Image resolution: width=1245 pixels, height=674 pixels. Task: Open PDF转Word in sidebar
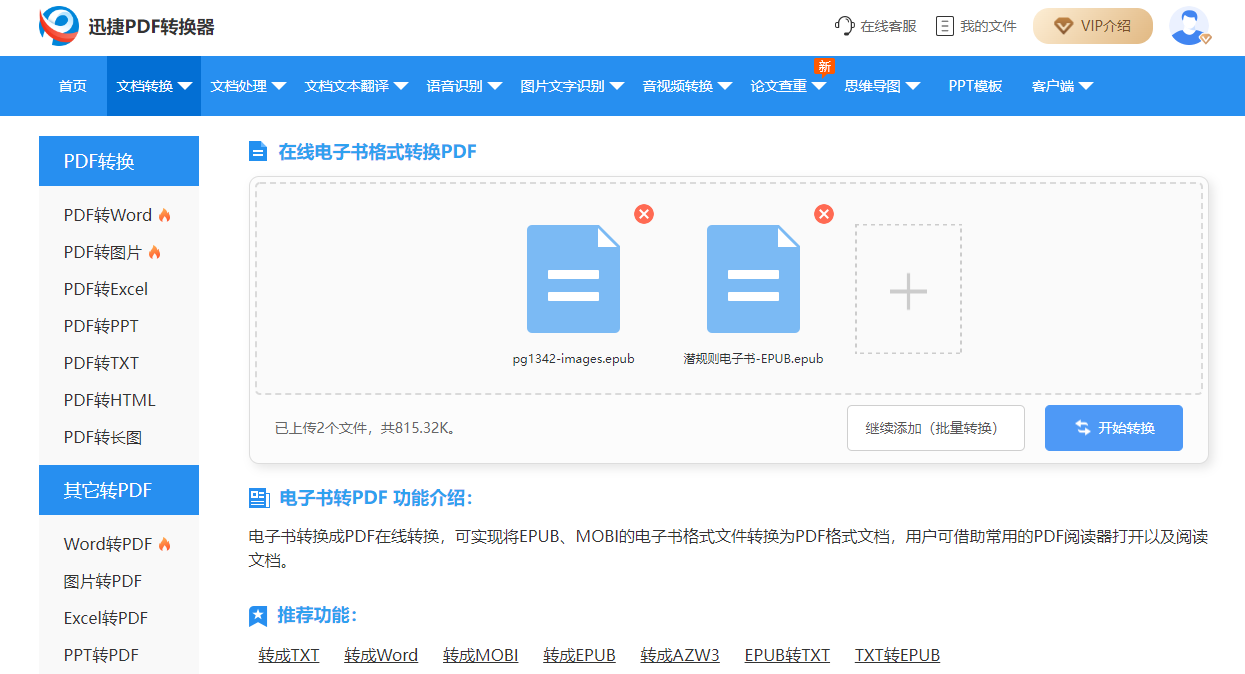tap(108, 215)
